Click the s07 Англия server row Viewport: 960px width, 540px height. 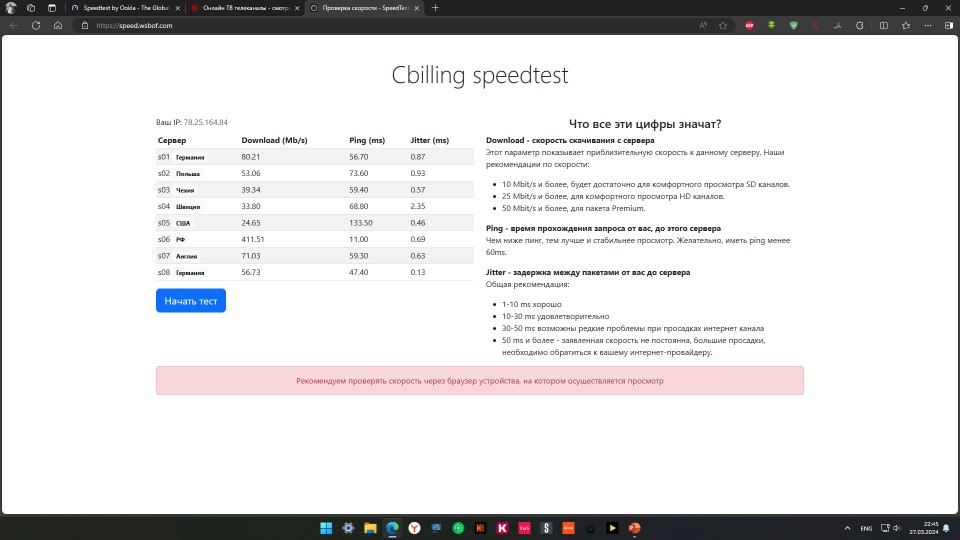[315, 256]
